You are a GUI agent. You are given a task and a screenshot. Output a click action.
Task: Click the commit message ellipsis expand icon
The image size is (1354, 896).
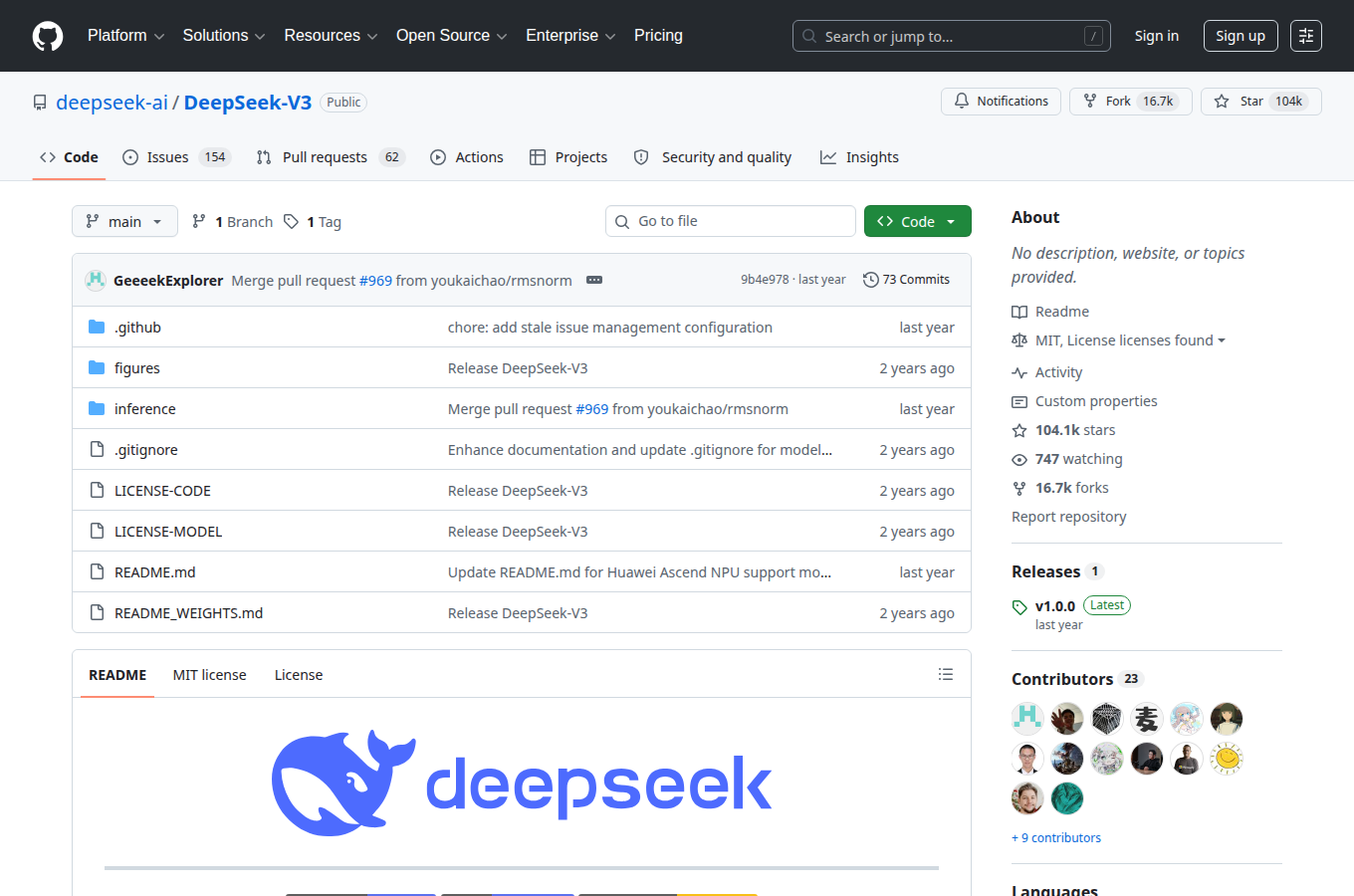pyautogui.click(x=594, y=280)
